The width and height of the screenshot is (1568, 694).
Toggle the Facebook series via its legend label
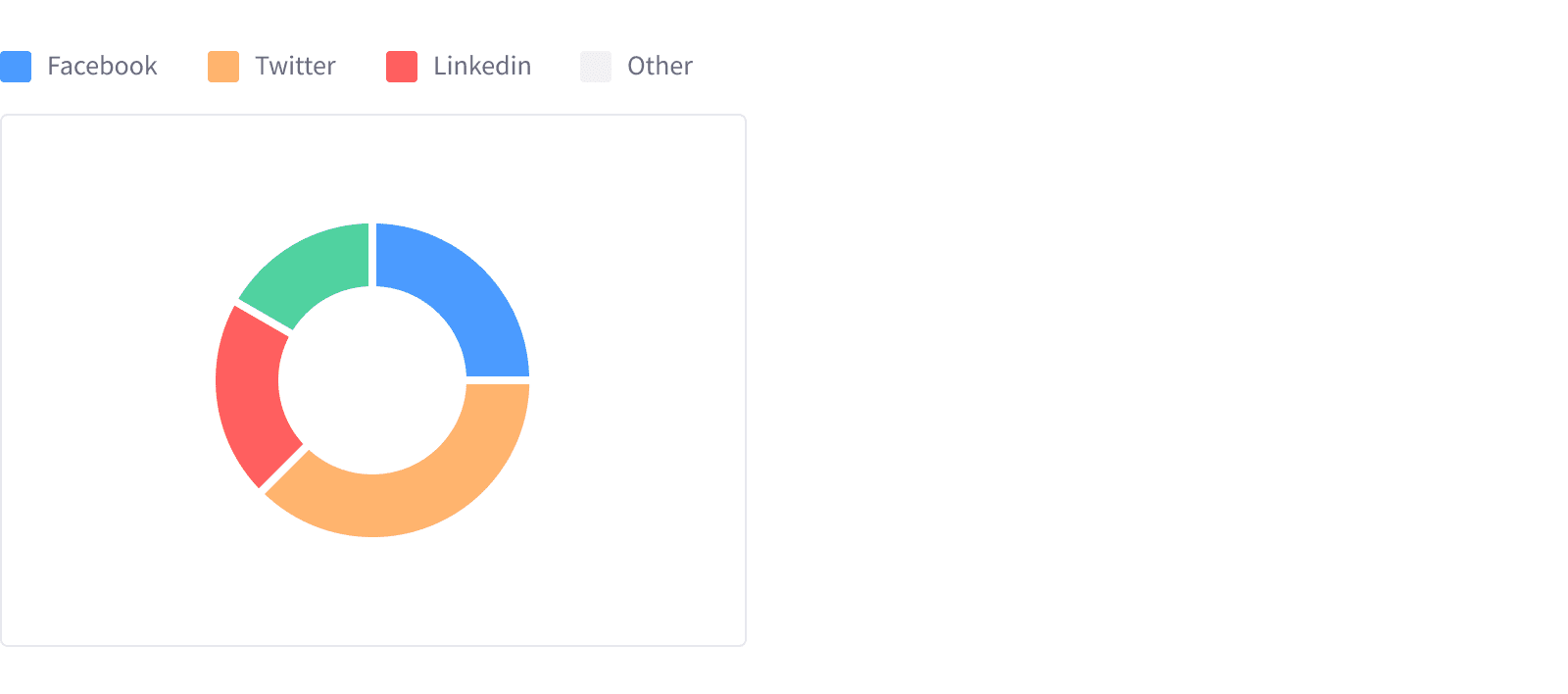pyautogui.click(x=102, y=67)
